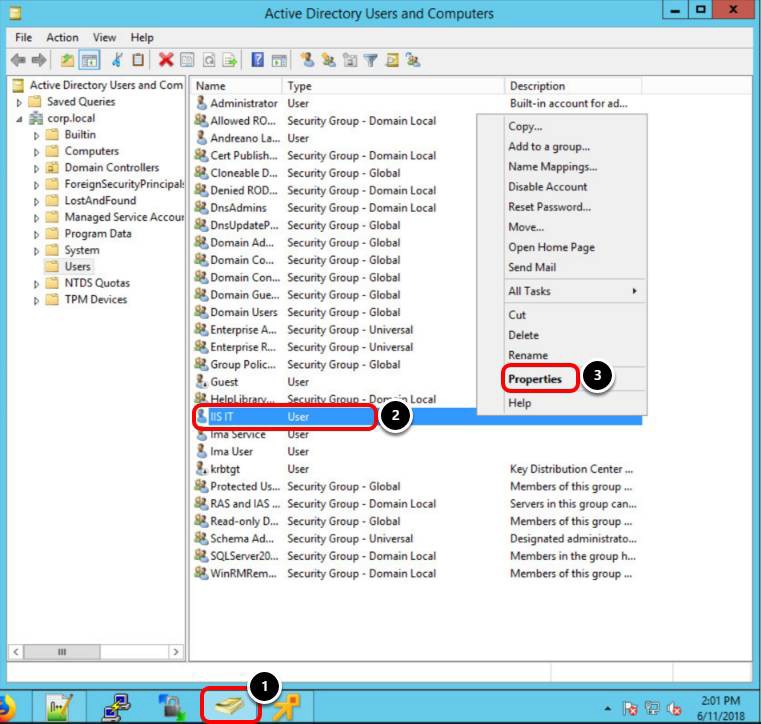The image size is (761, 724).
Task: Click the Add to group toolbar icon
Action: click(414, 60)
